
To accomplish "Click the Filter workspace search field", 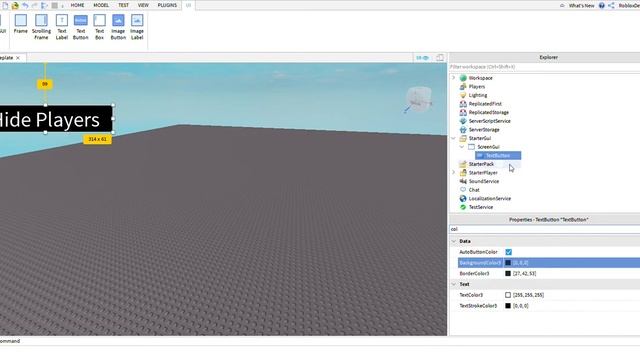I will click(544, 67).
